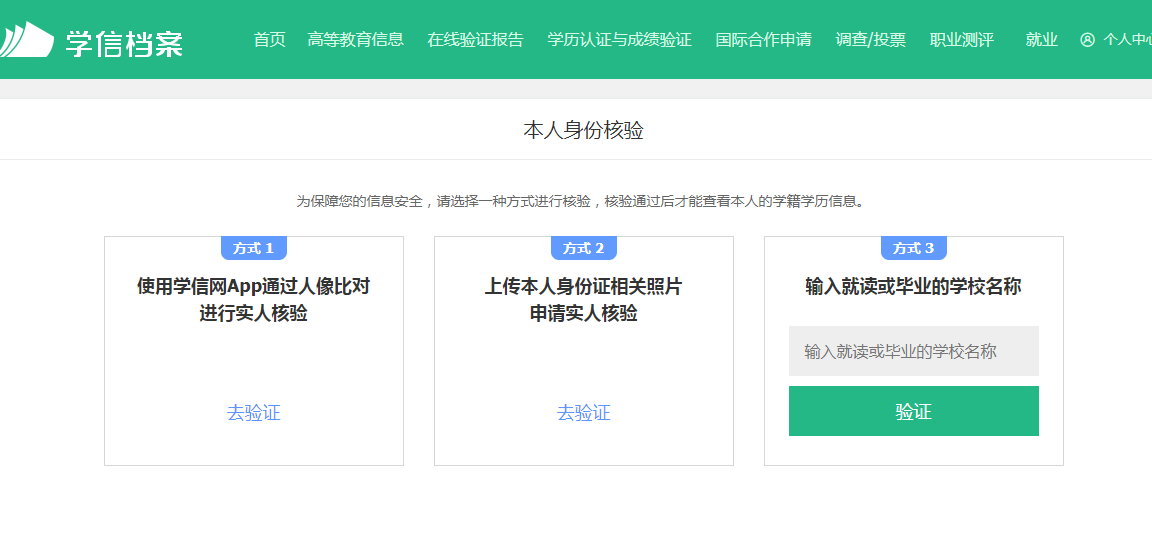
Task: Select 学历认证与成绩验证 in the navigation
Action: [619, 40]
